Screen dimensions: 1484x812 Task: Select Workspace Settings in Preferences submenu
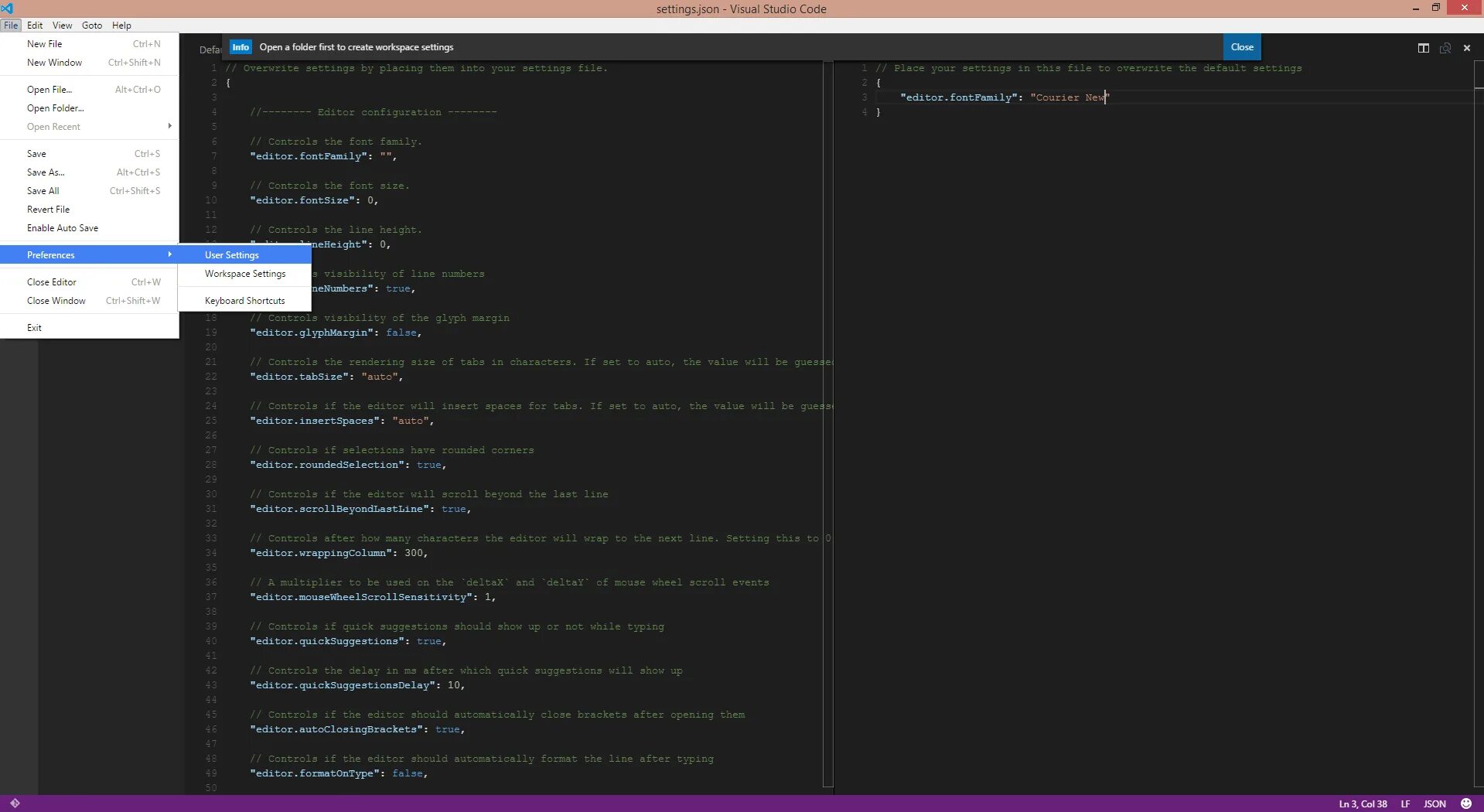(244, 274)
